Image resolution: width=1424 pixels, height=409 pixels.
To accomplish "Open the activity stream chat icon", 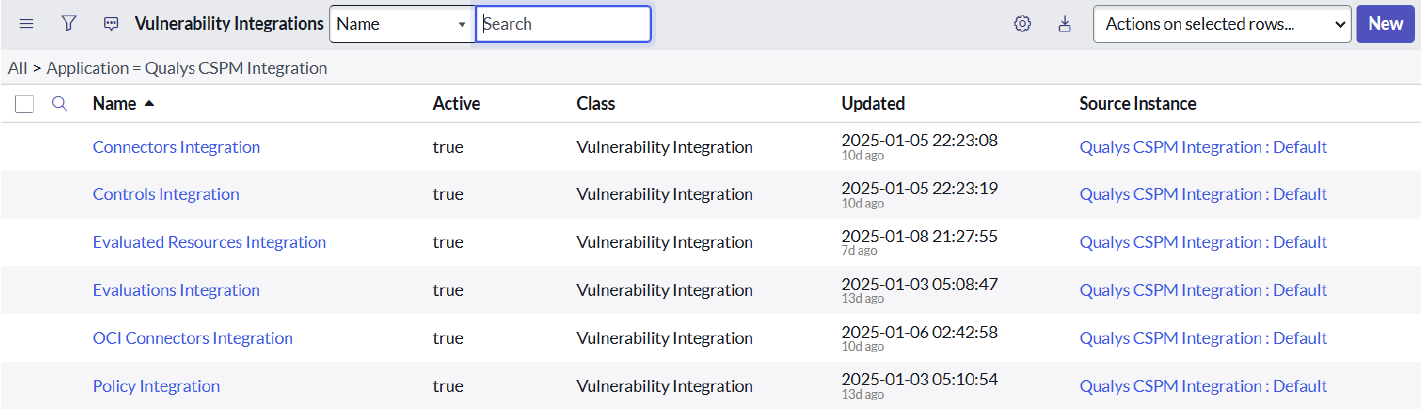I will tap(111, 24).
